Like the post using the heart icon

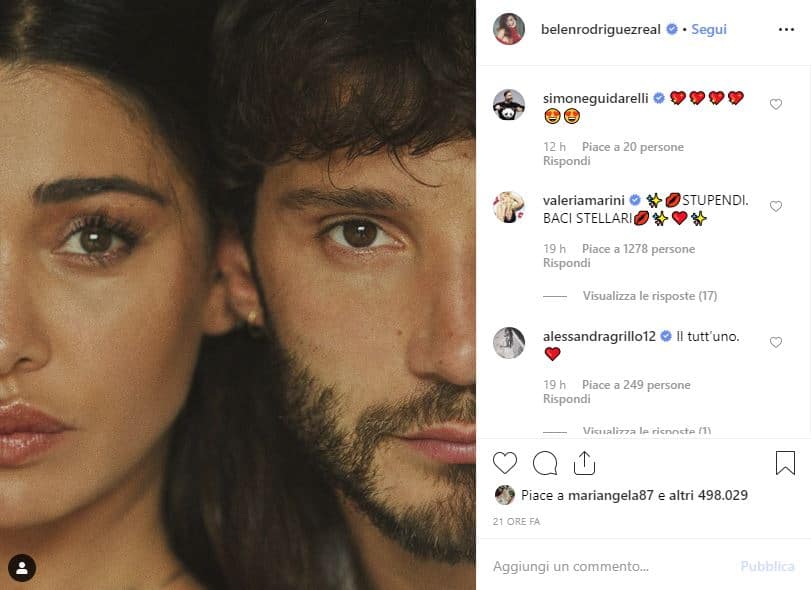coord(506,463)
